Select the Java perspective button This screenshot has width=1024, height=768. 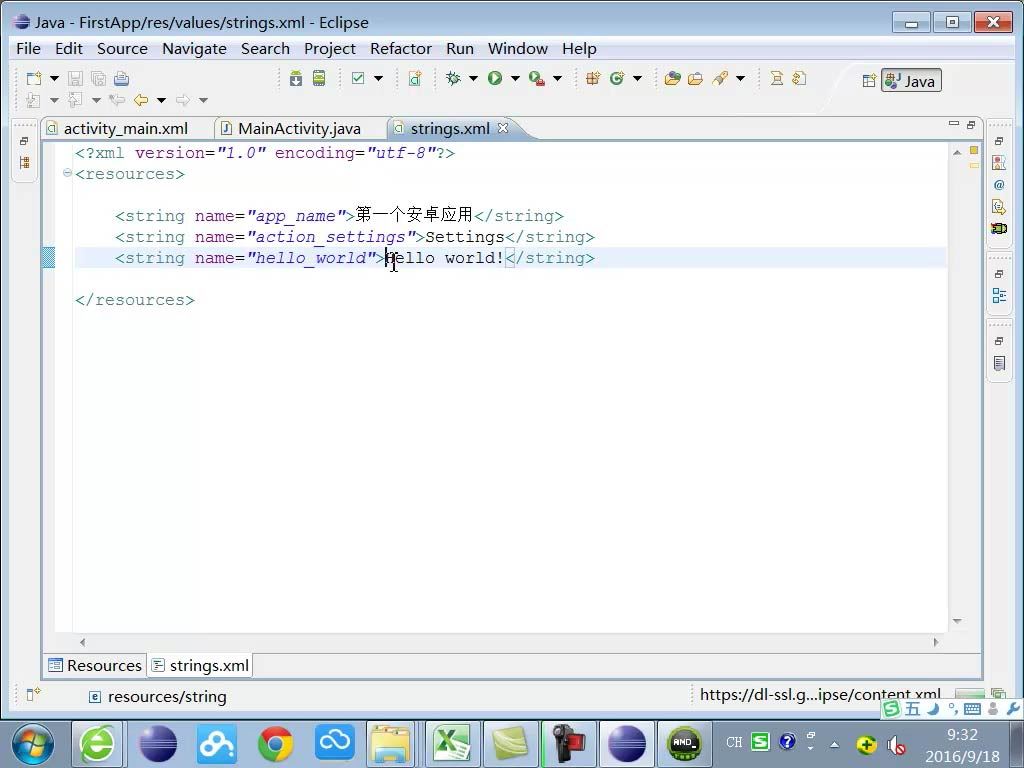coord(911,80)
